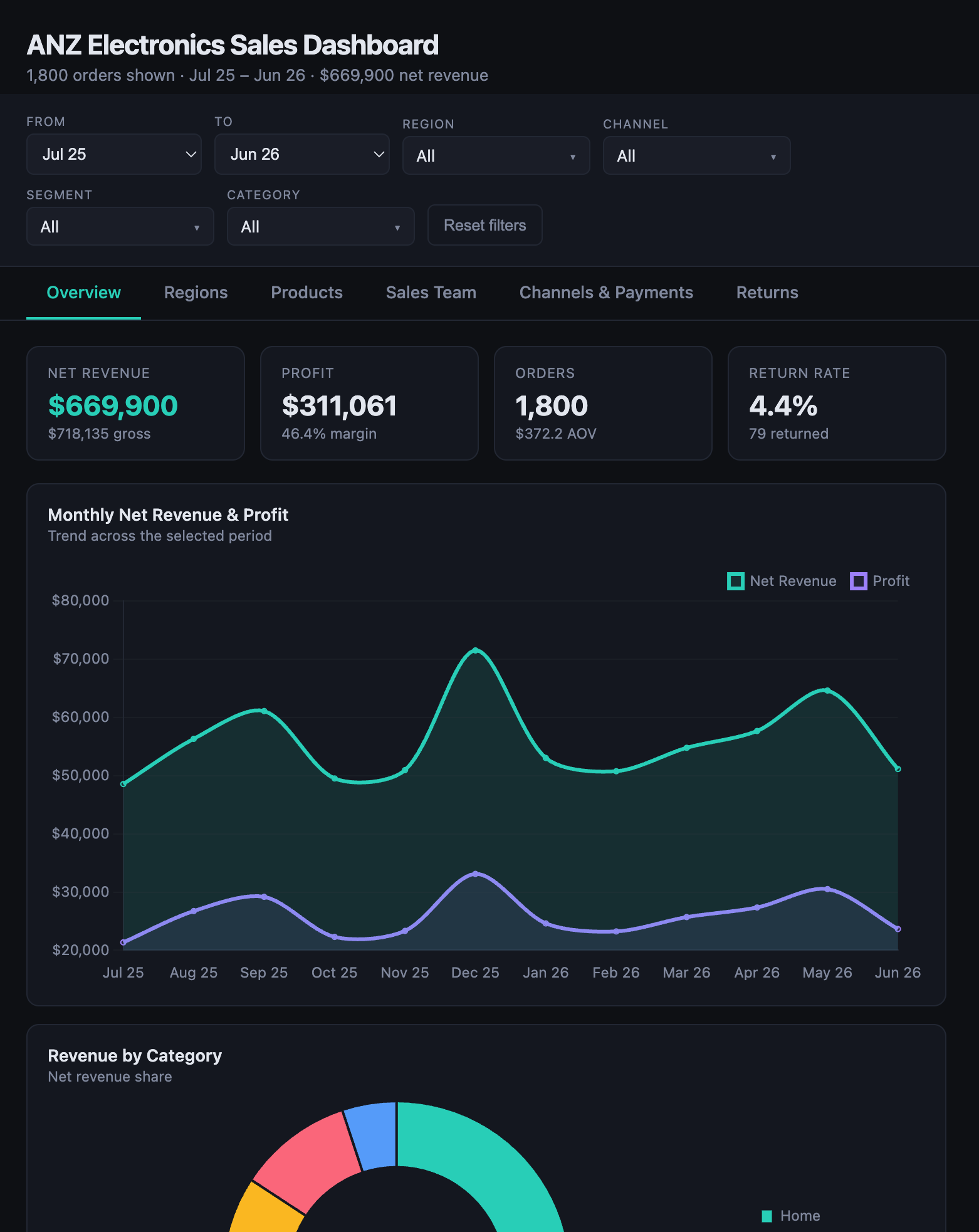The width and height of the screenshot is (979, 1232).
Task: Click the Monthly Net Revenue & Profit heading
Action: (168, 515)
